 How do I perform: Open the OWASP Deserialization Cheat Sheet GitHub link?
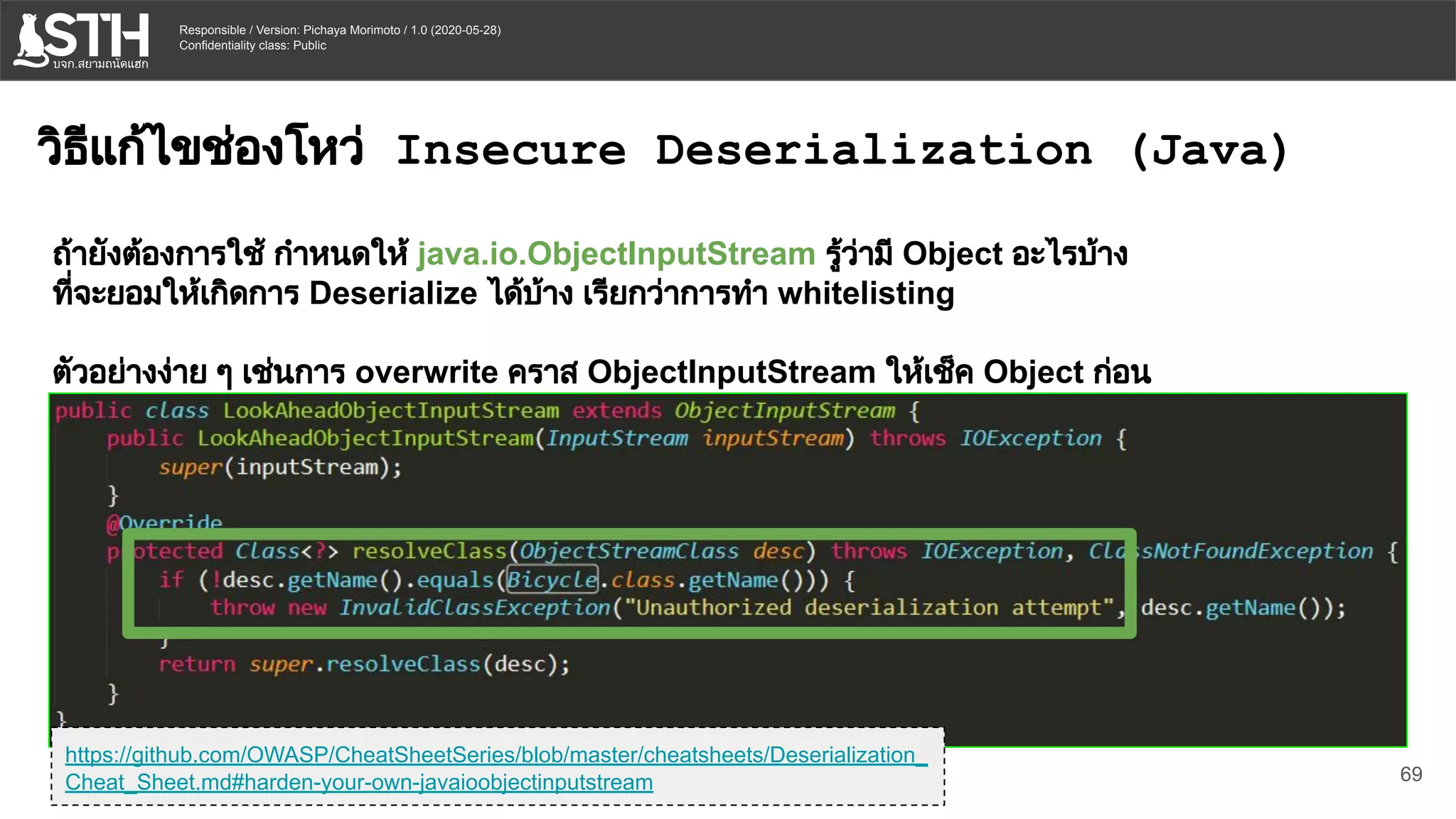496,769
